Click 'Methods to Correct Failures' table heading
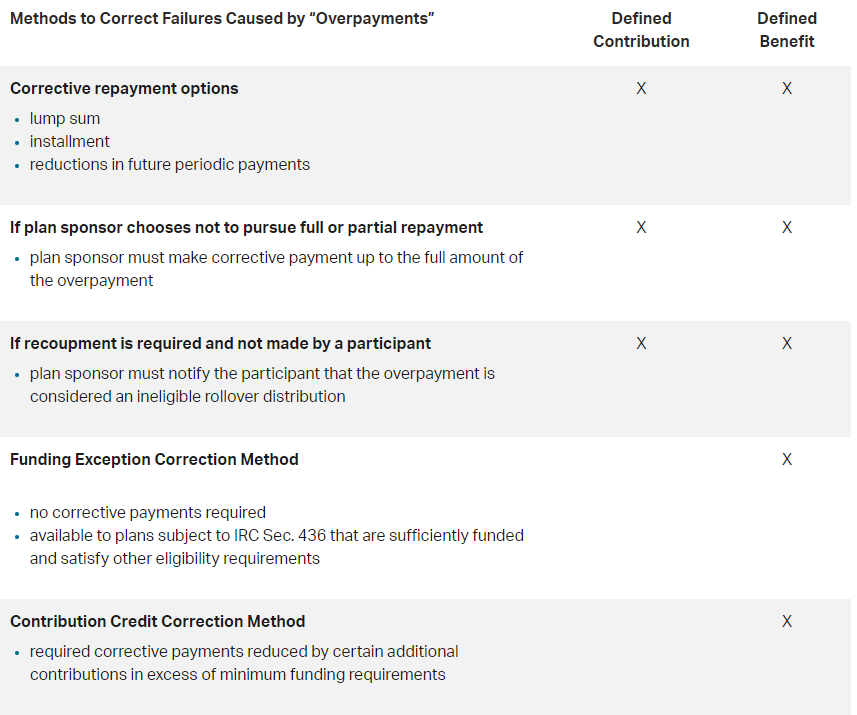The image size is (857, 715). click(222, 19)
